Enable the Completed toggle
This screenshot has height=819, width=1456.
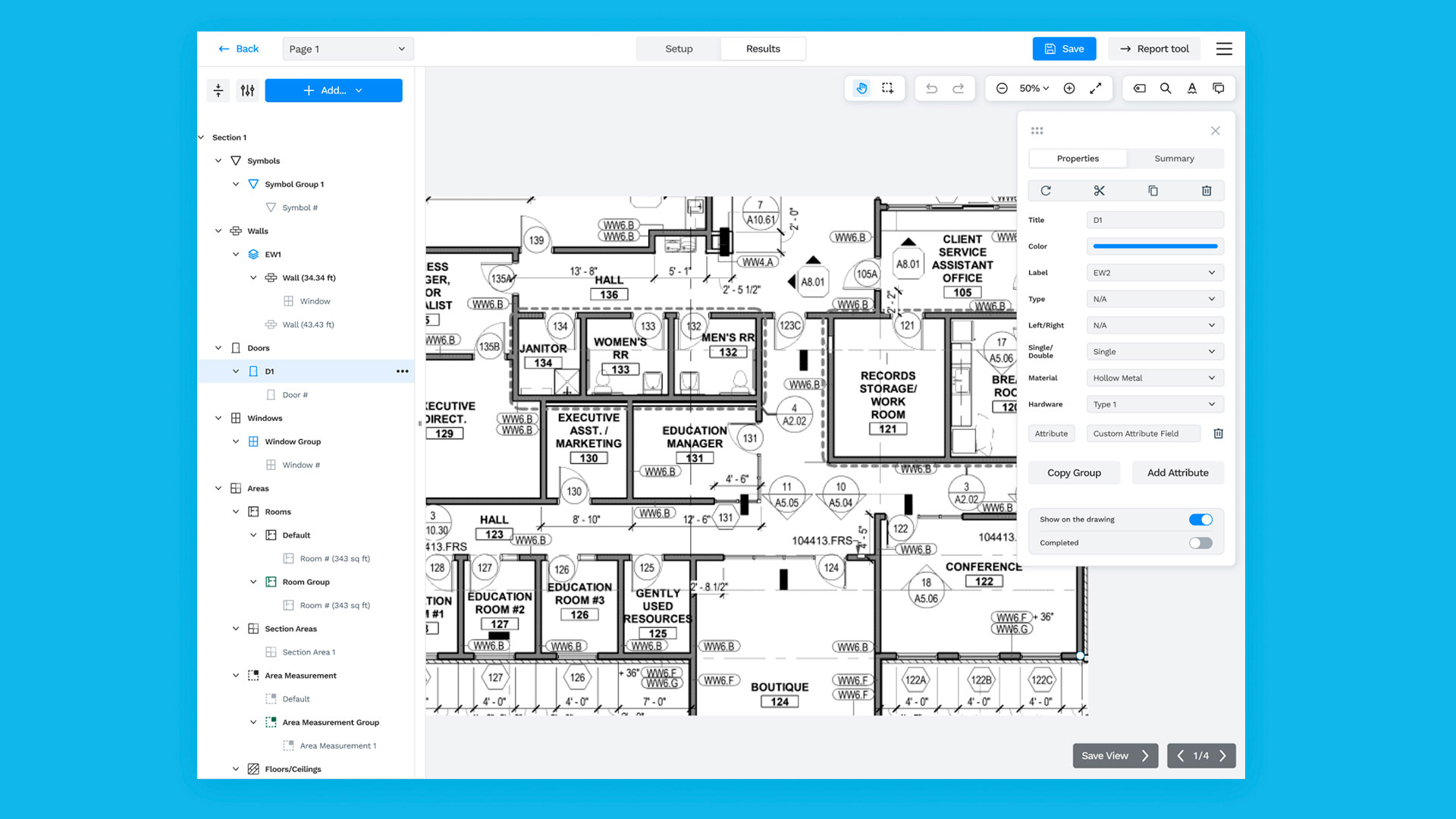(1200, 543)
